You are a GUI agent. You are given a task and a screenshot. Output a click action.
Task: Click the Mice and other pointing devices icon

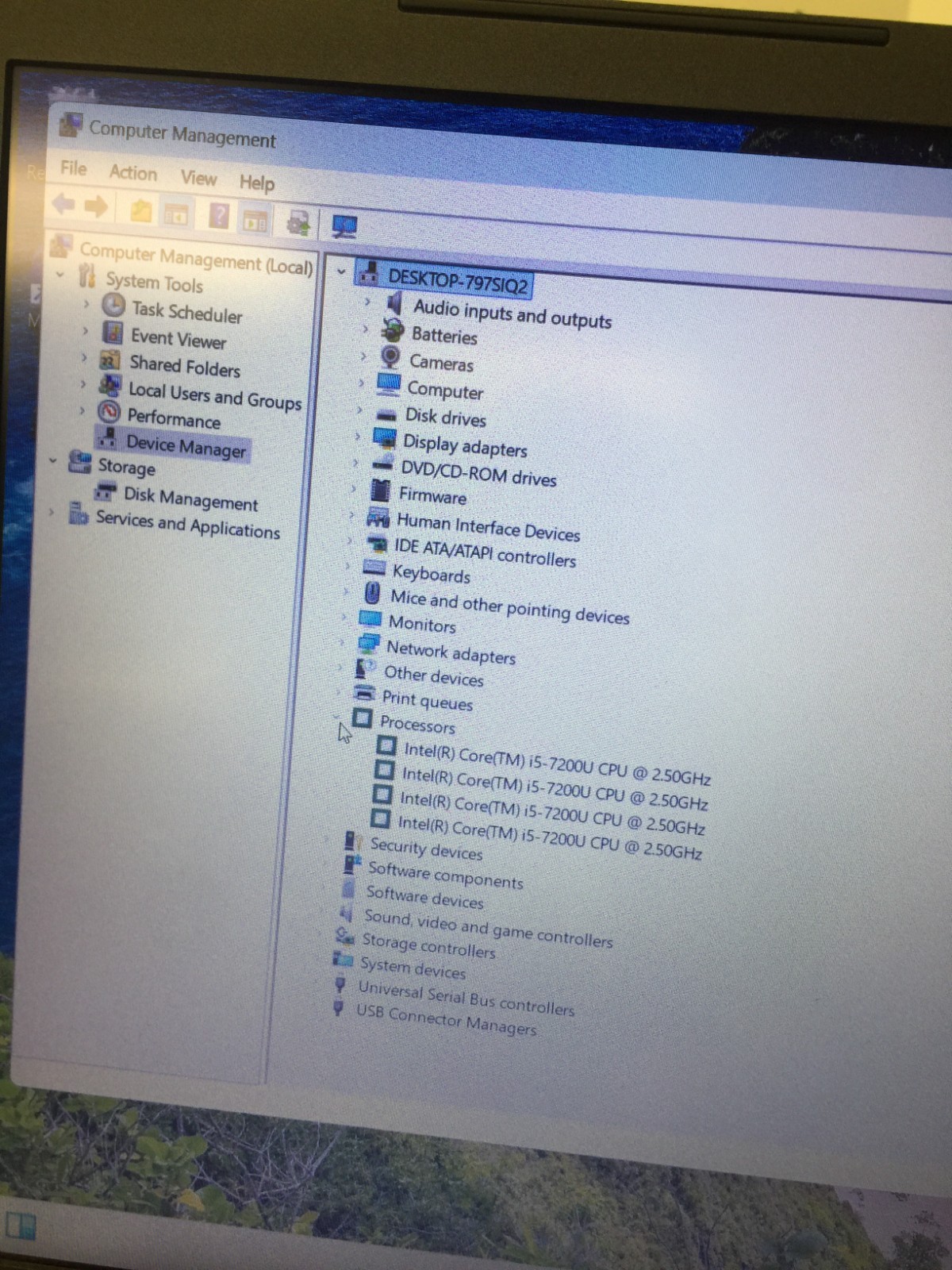[x=372, y=592]
